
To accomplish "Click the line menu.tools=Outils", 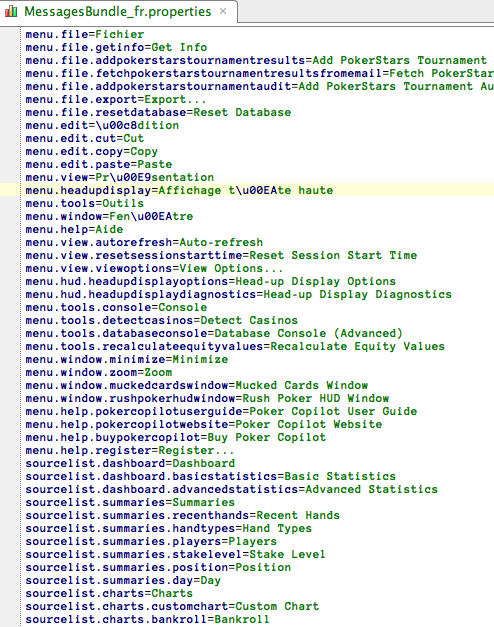I will point(85,203).
